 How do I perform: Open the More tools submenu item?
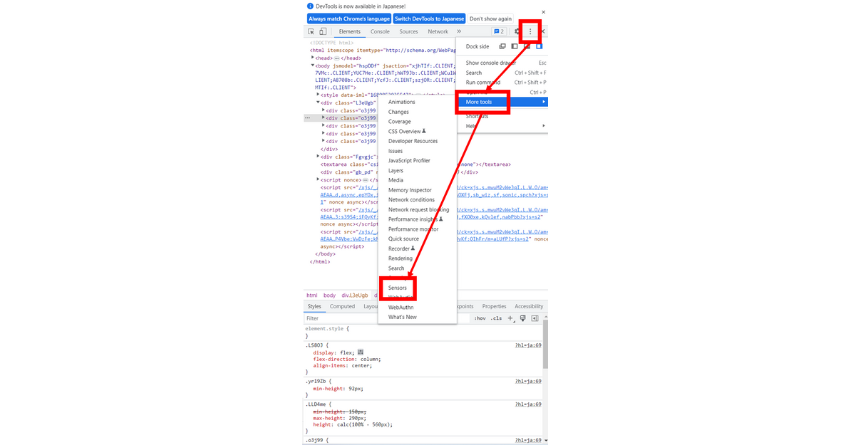(x=502, y=102)
